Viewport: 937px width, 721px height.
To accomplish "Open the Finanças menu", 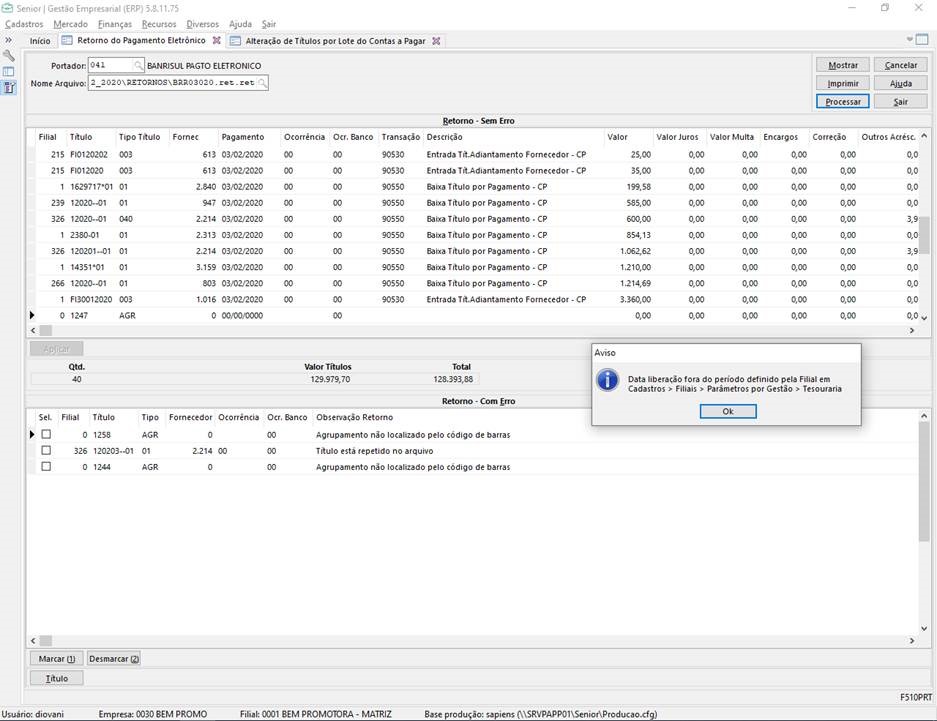I will [x=115, y=24].
